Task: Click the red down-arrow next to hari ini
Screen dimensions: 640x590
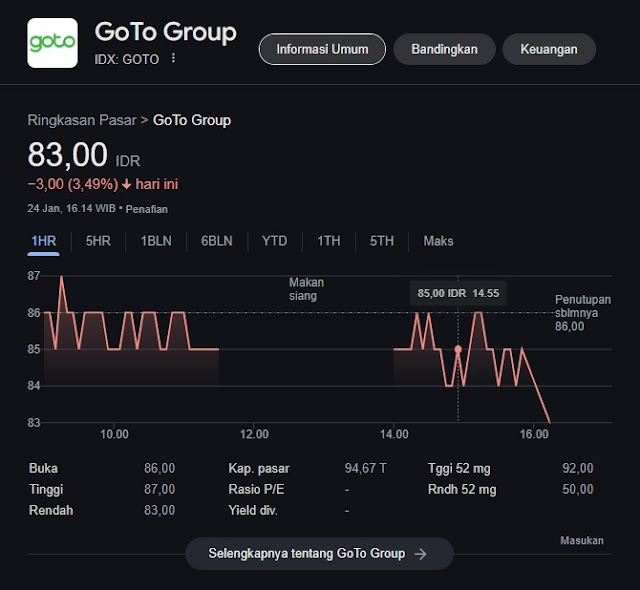Action: pyautogui.click(x=127, y=184)
